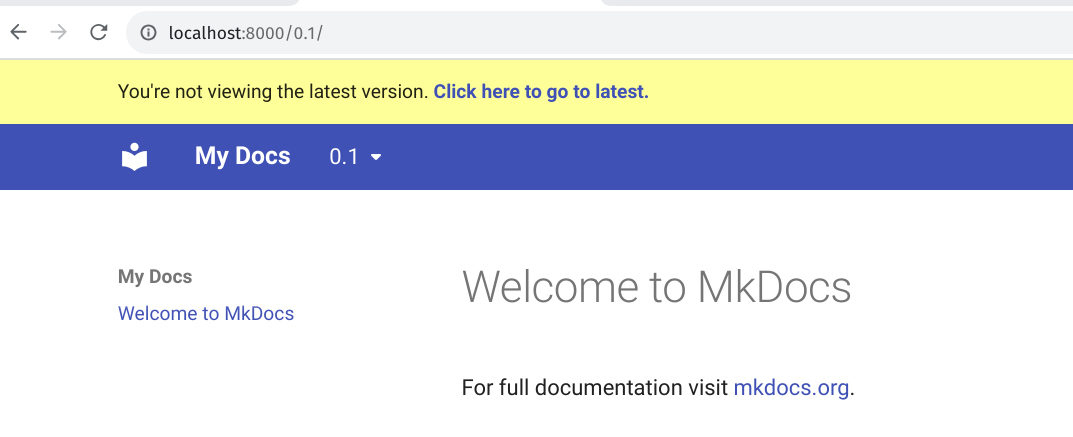Click the browser forward arrow
1073x437 pixels.
59,32
